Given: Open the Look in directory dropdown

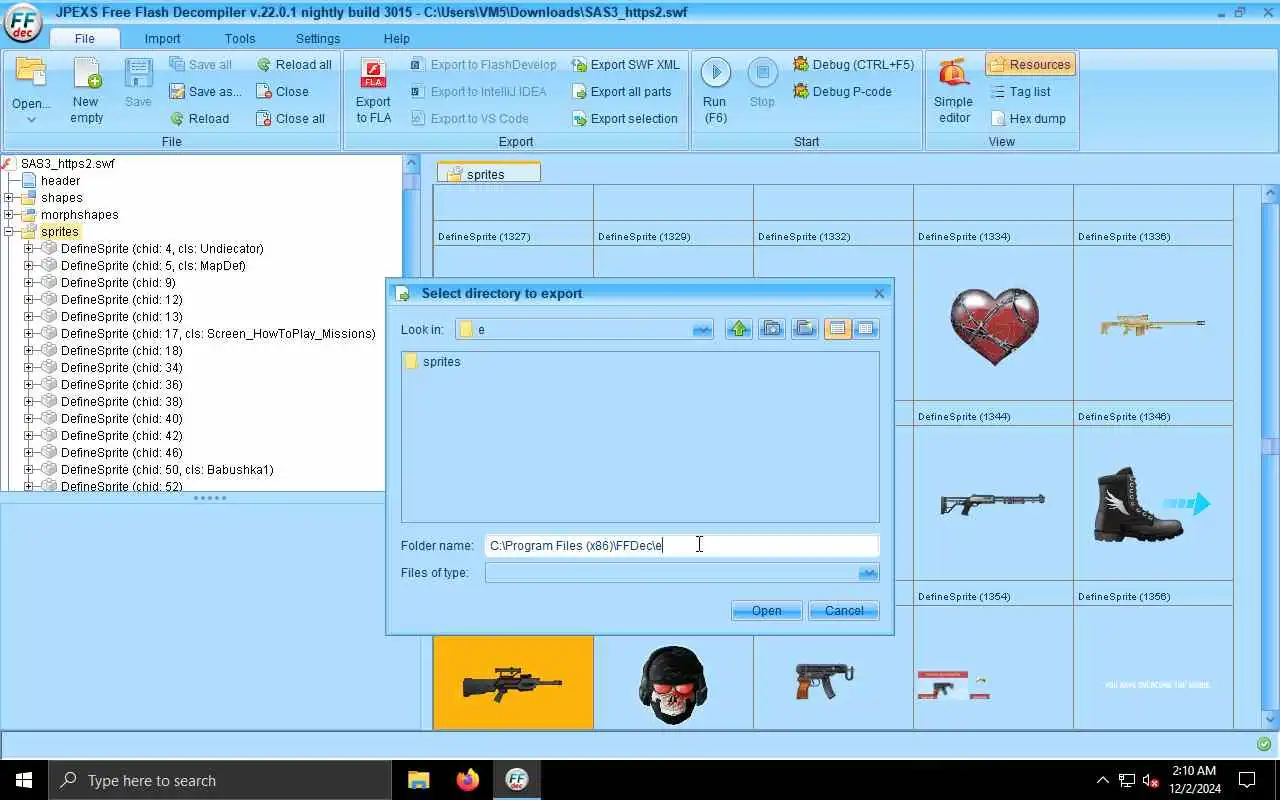Looking at the screenshot, I should coord(702,329).
